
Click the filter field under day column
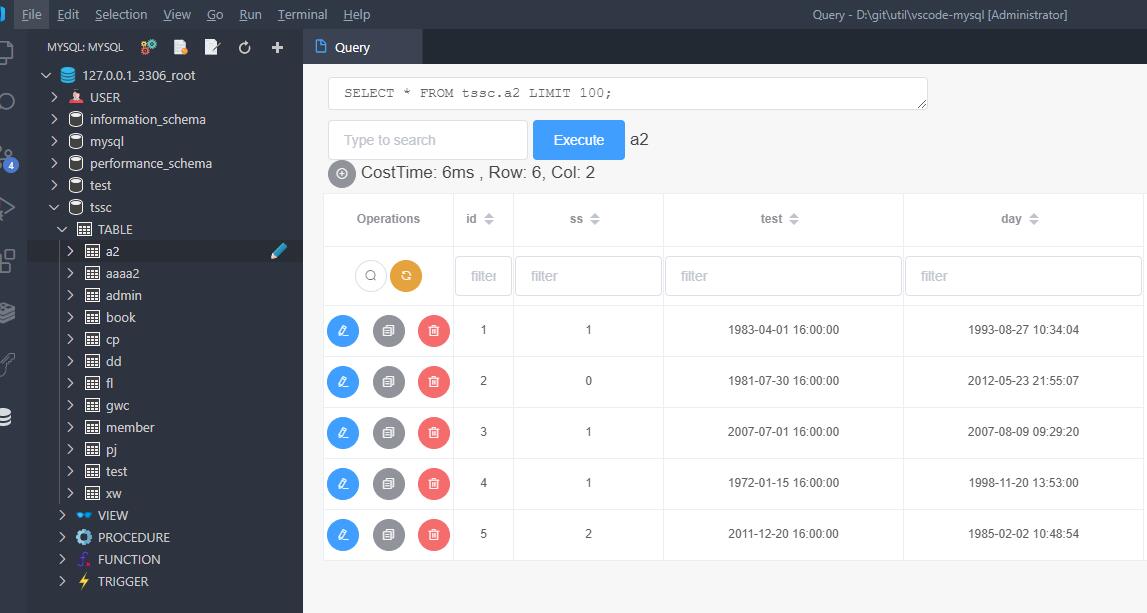point(1023,276)
